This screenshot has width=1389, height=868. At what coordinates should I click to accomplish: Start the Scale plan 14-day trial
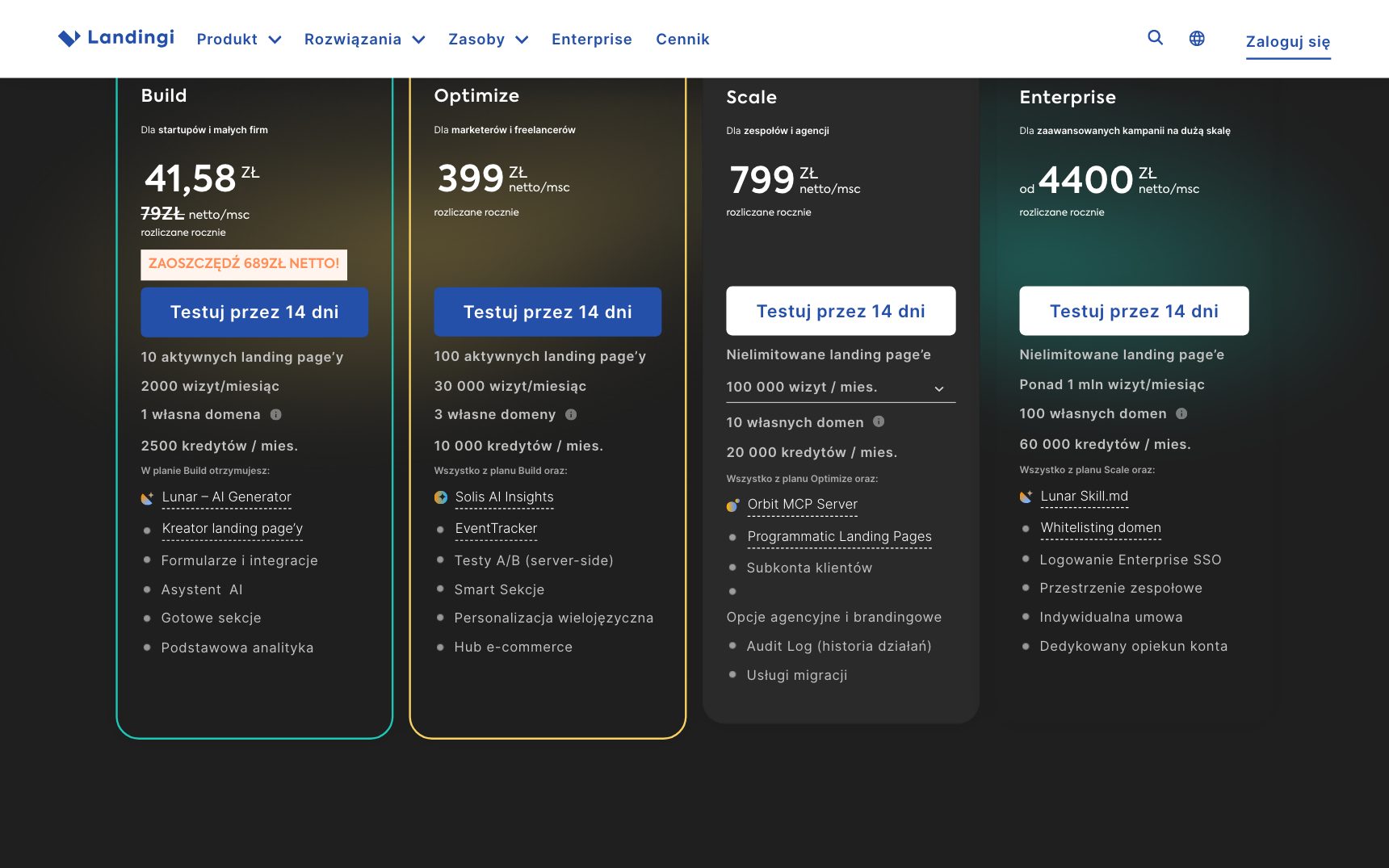pyautogui.click(x=841, y=311)
